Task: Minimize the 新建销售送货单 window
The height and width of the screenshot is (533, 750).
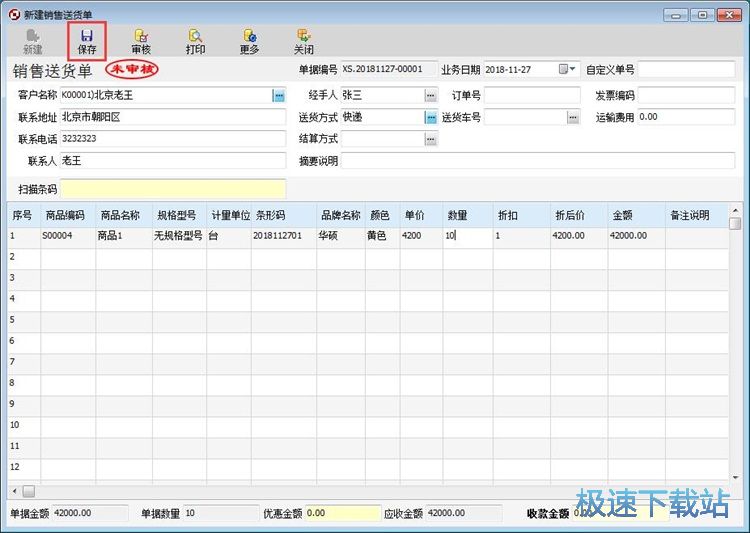Action: [x=676, y=15]
